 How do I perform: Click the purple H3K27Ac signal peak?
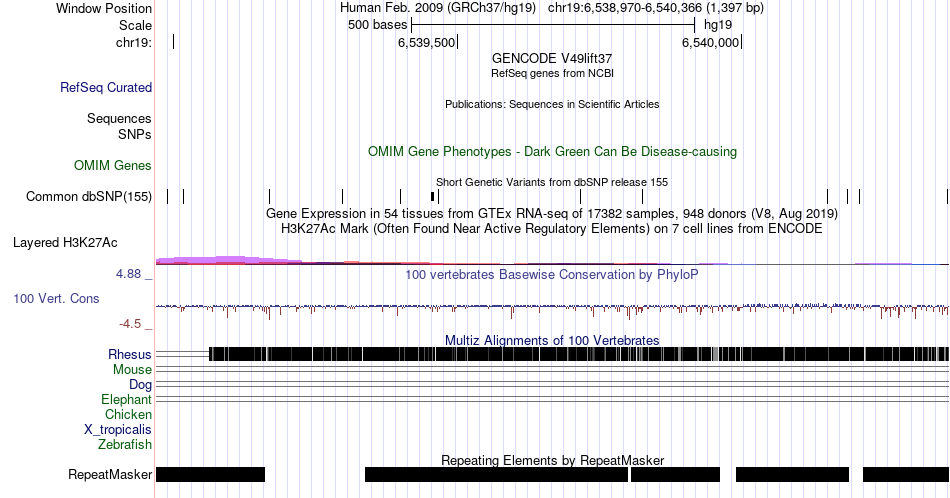227,260
